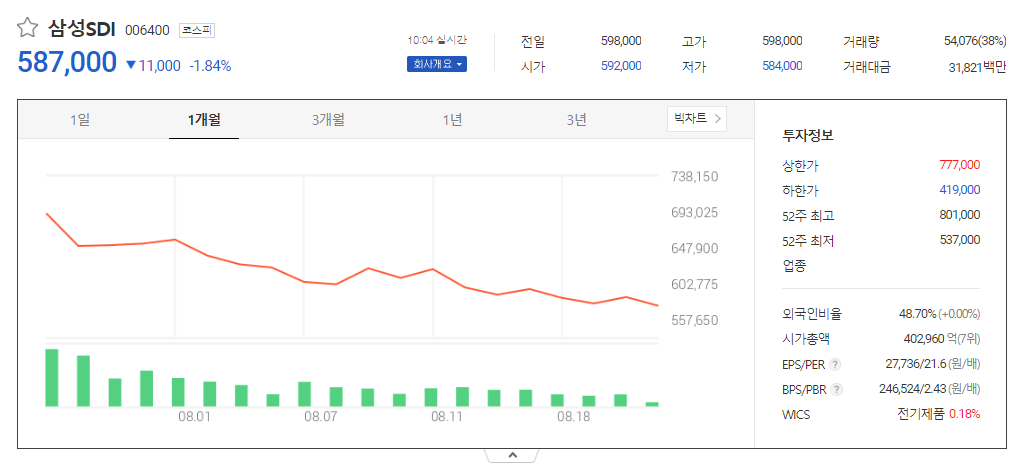
Task: Click the price change -1.84% value
Action: (x=210, y=66)
